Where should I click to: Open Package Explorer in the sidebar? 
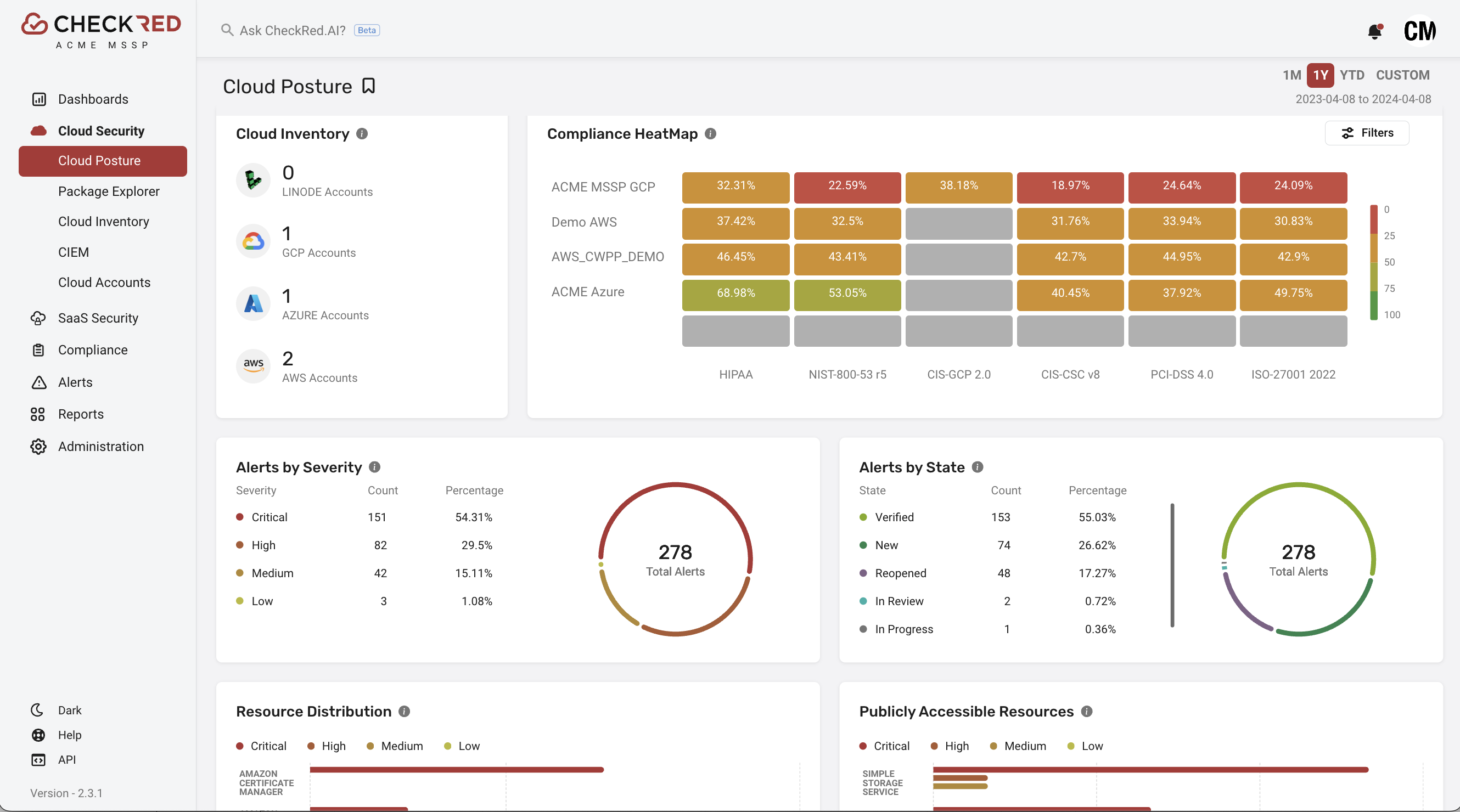[109, 191]
